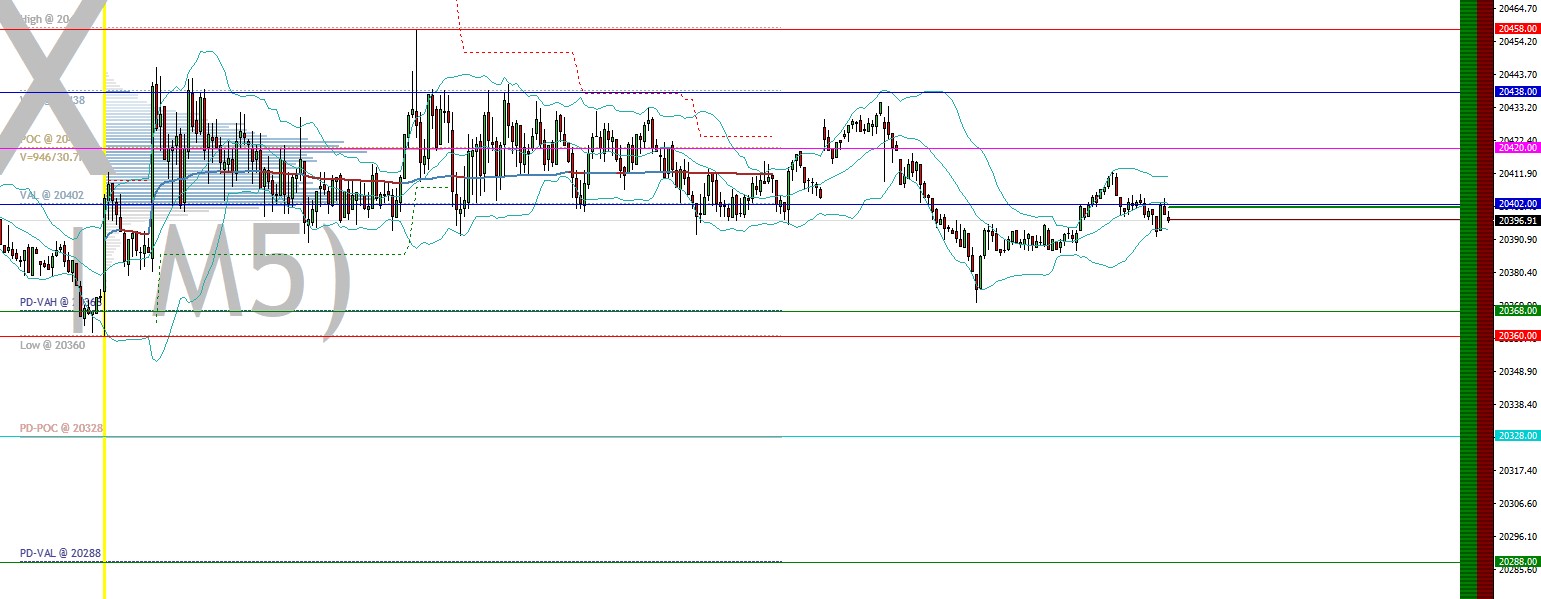This screenshot has width=1541, height=599.
Task: Click the 20368.00 green price label
Action: [x=1516, y=311]
